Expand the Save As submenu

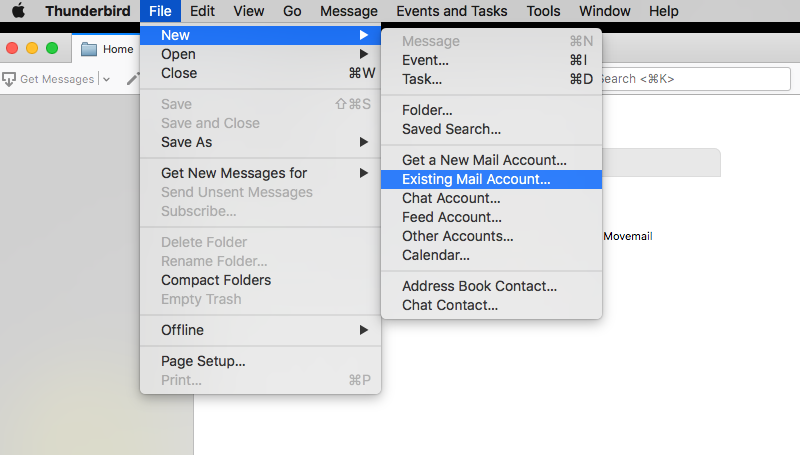[x=261, y=142]
